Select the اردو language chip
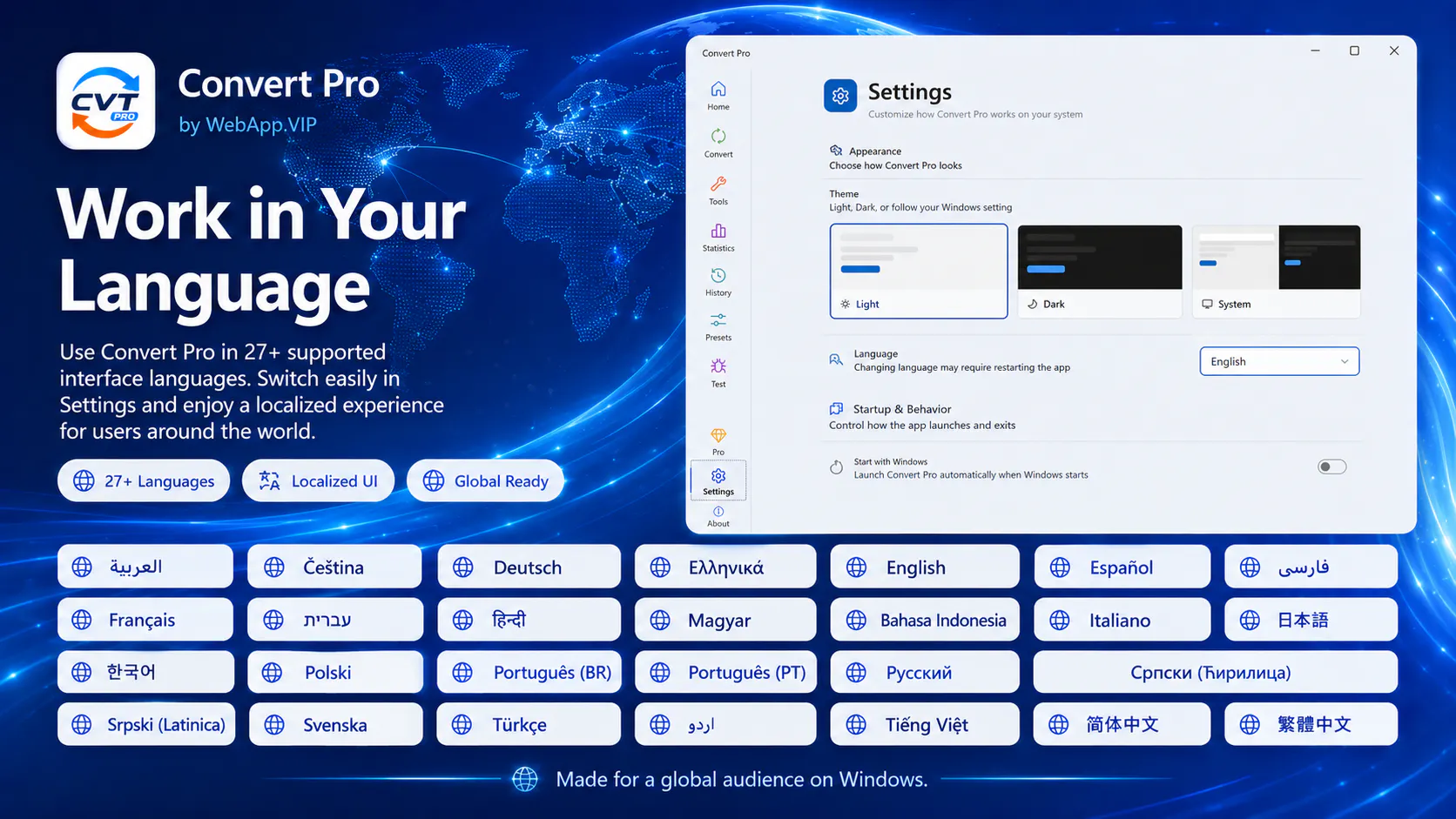The height and width of the screenshot is (819, 1456). (725, 724)
